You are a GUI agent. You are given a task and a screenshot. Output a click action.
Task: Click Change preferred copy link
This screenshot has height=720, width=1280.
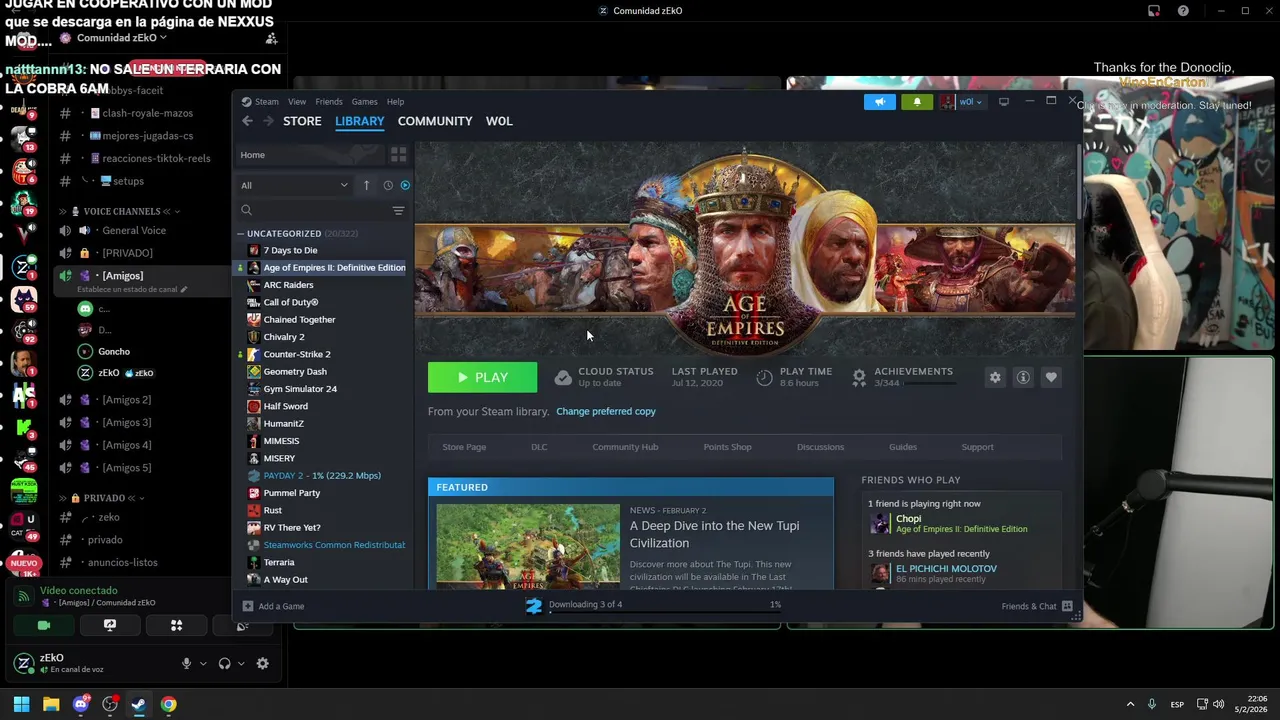click(x=606, y=411)
